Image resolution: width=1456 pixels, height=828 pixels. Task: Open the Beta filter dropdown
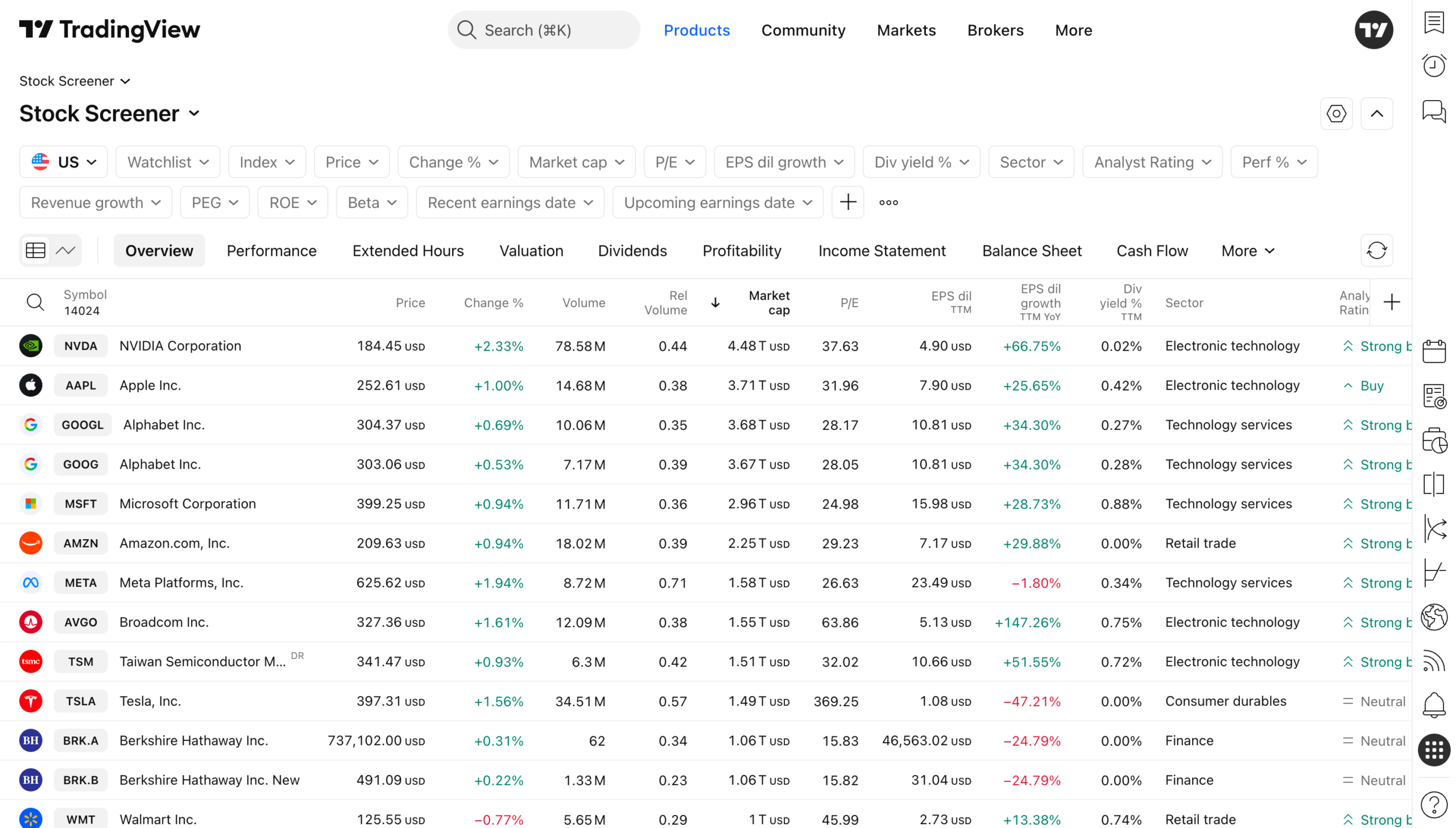click(371, 202)
